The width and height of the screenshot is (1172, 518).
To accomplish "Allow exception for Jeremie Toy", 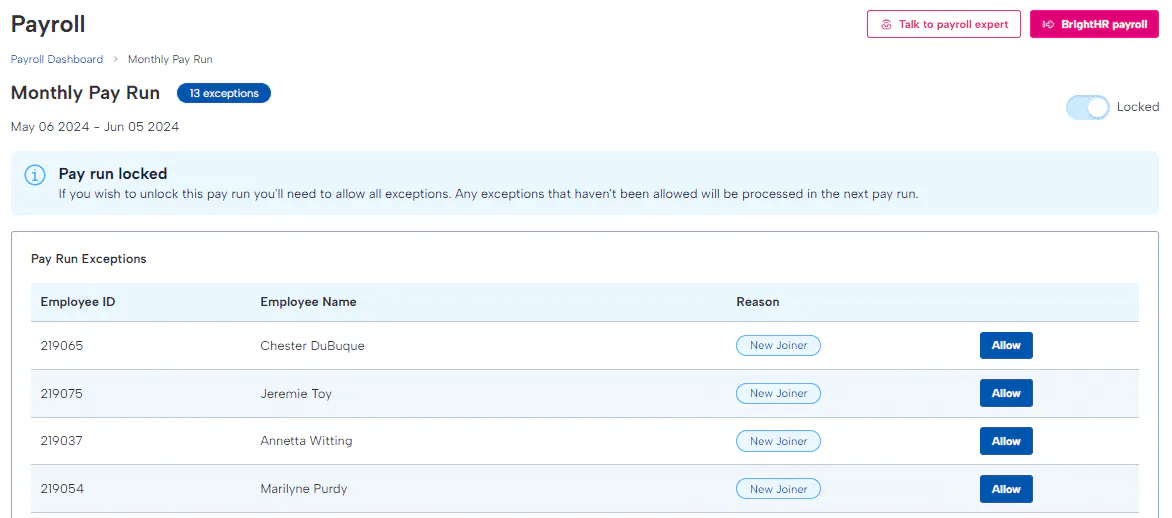I will coord(1005,394).
